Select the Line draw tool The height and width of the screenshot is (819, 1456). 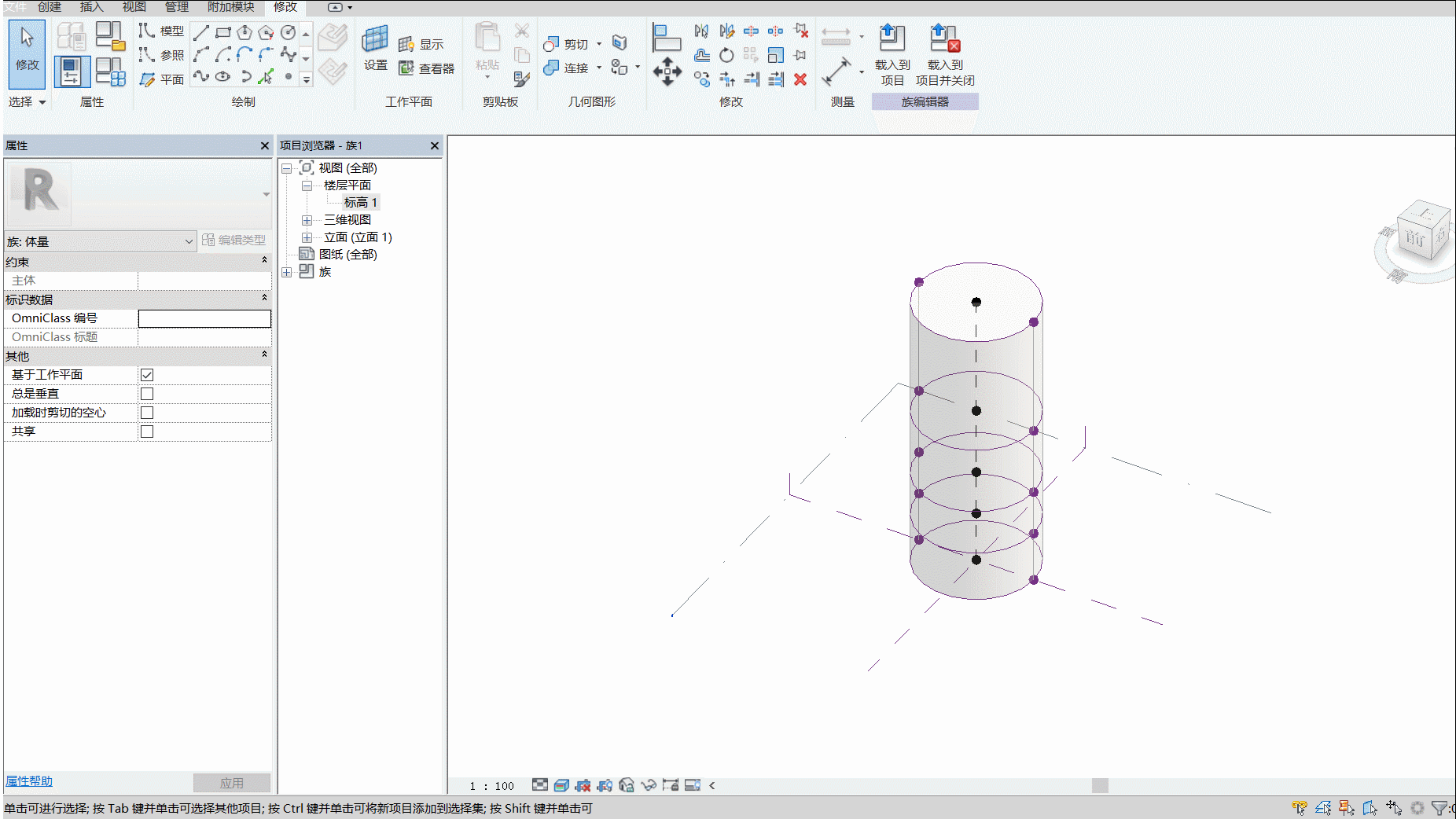201,32
